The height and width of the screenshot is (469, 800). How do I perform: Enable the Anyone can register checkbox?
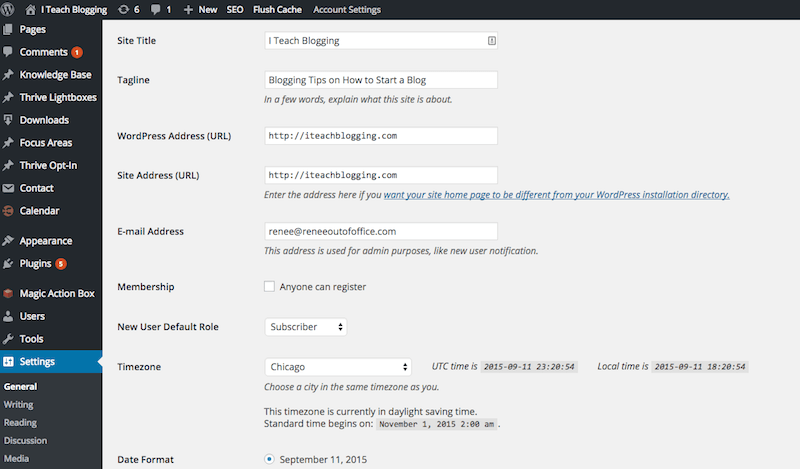pyautogui.click(x=269, y=287)
